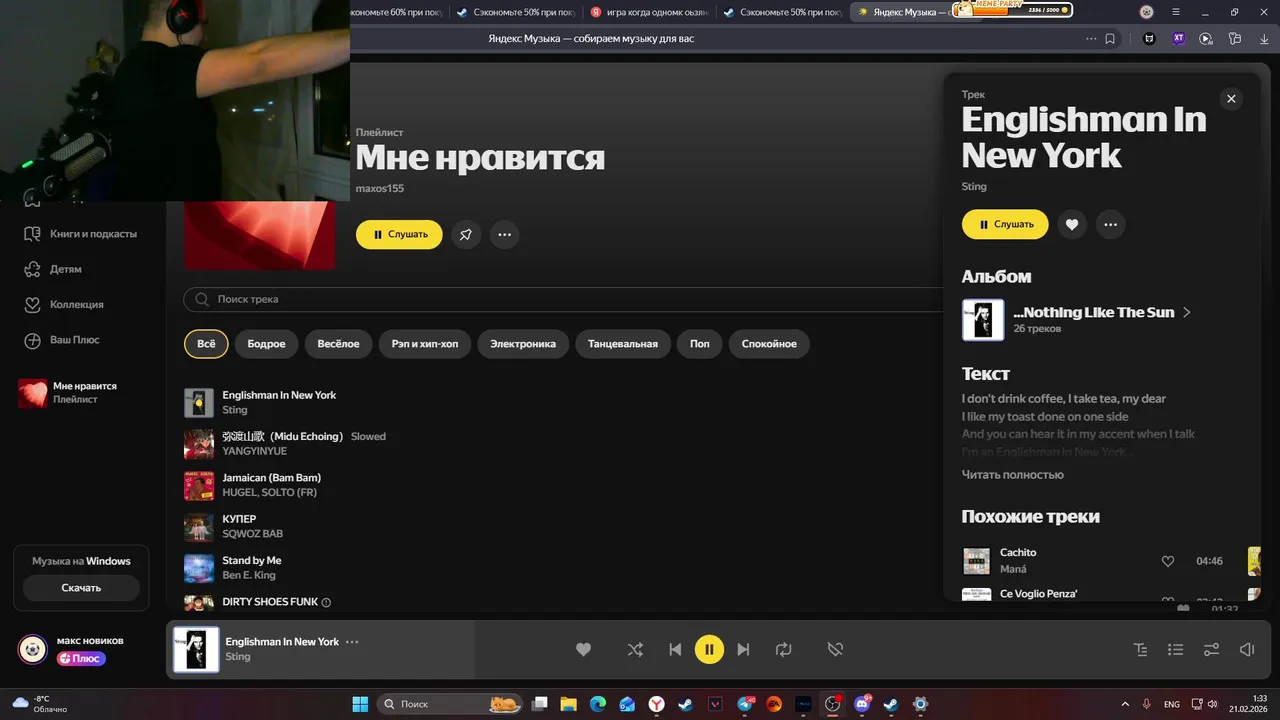
Task: Open the playlist three-dots options menu
Action: [x=504, y=235]
